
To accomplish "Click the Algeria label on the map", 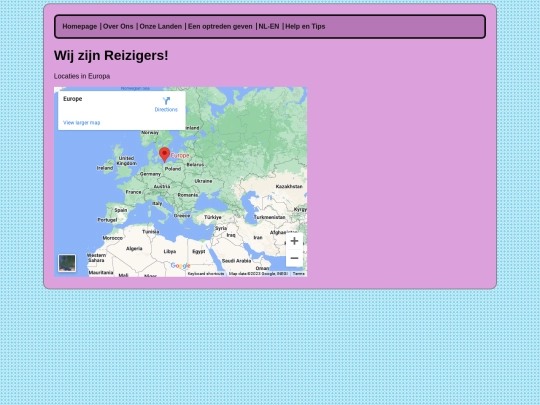I will pyautogui.click(x=134, y=248).
